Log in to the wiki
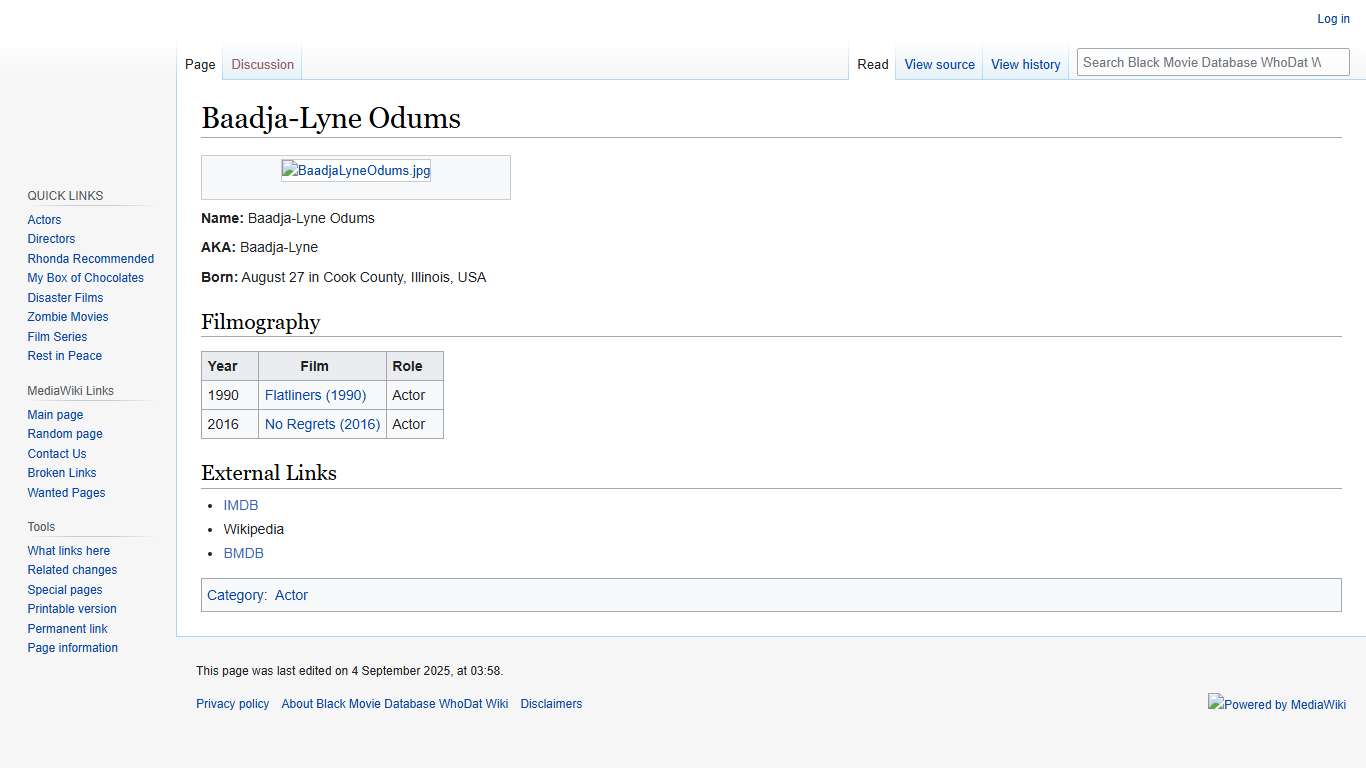The height and width of the screenshot is (768, 1366). click(1333, 18)
